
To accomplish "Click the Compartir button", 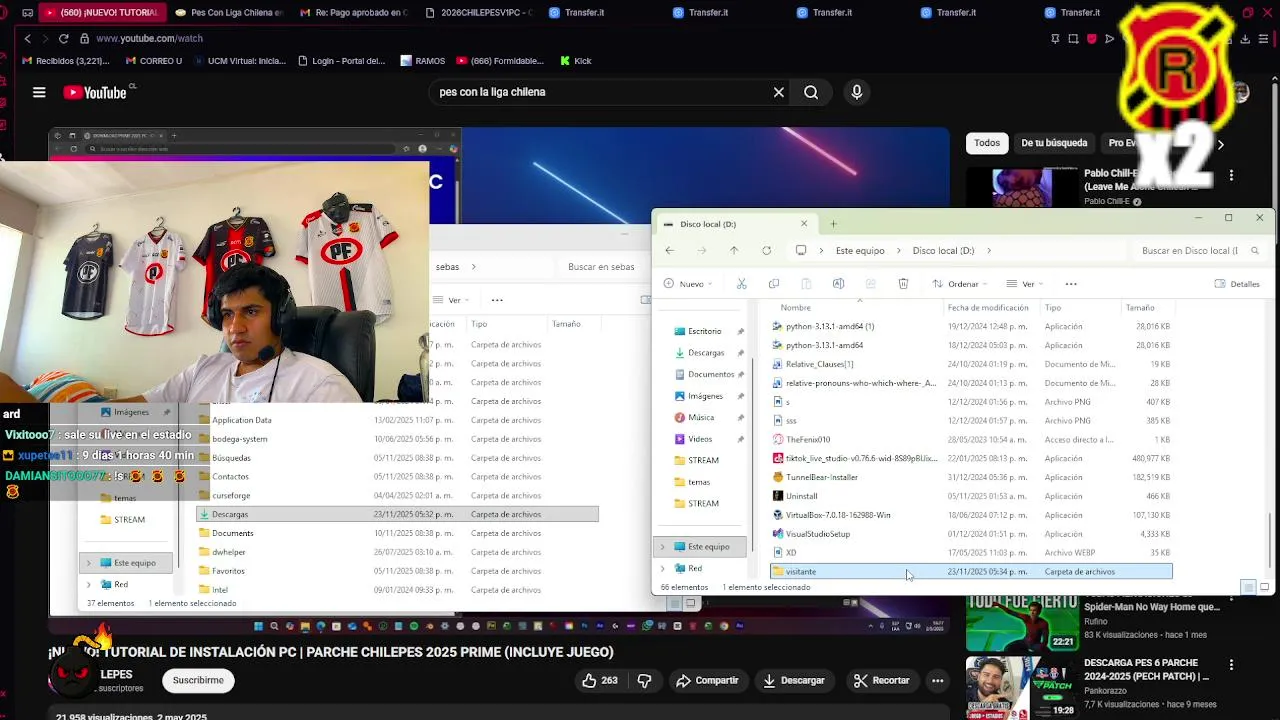I will 707,680.
